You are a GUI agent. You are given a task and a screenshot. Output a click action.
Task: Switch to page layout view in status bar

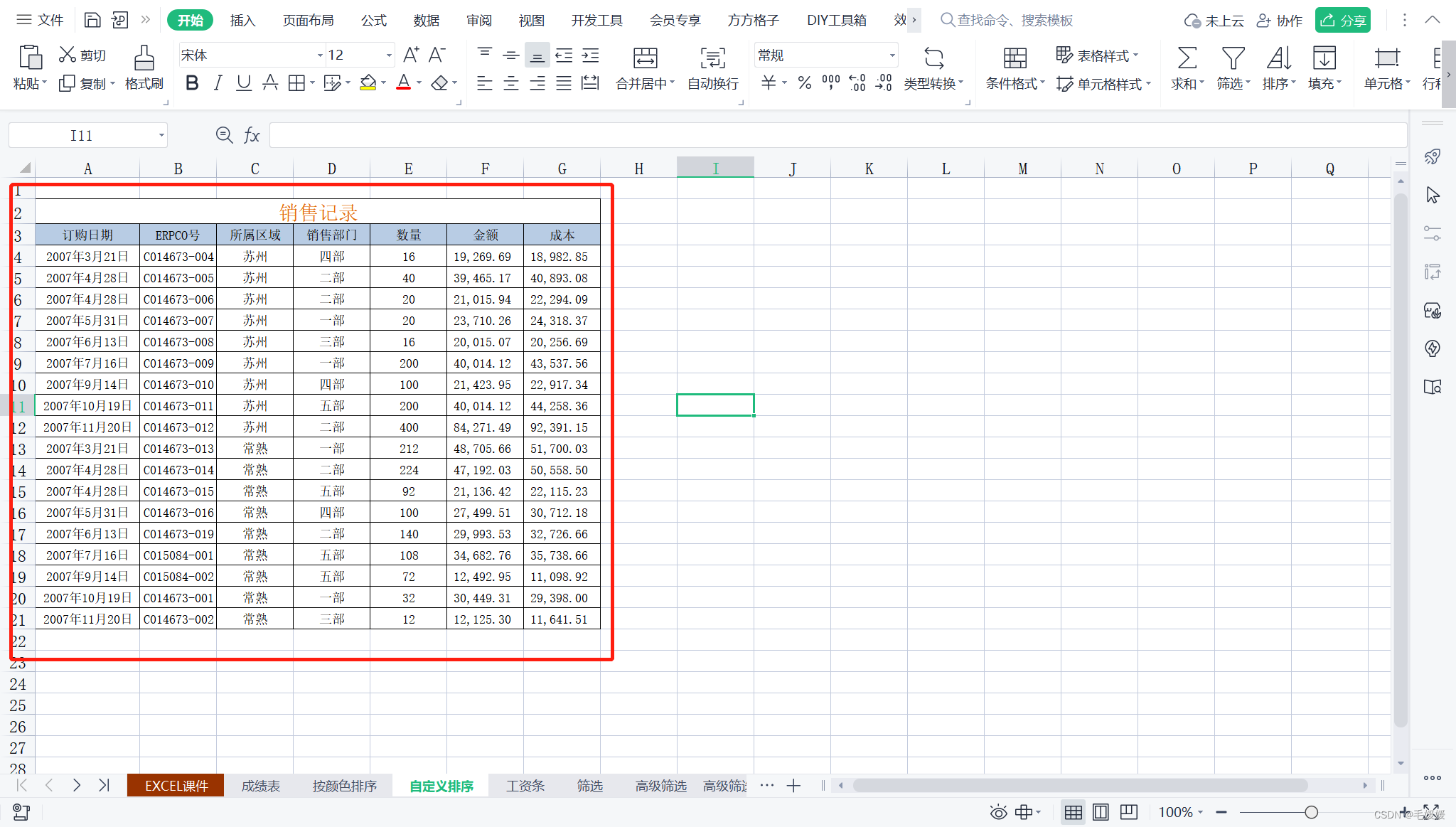(x=1100, y=812)
